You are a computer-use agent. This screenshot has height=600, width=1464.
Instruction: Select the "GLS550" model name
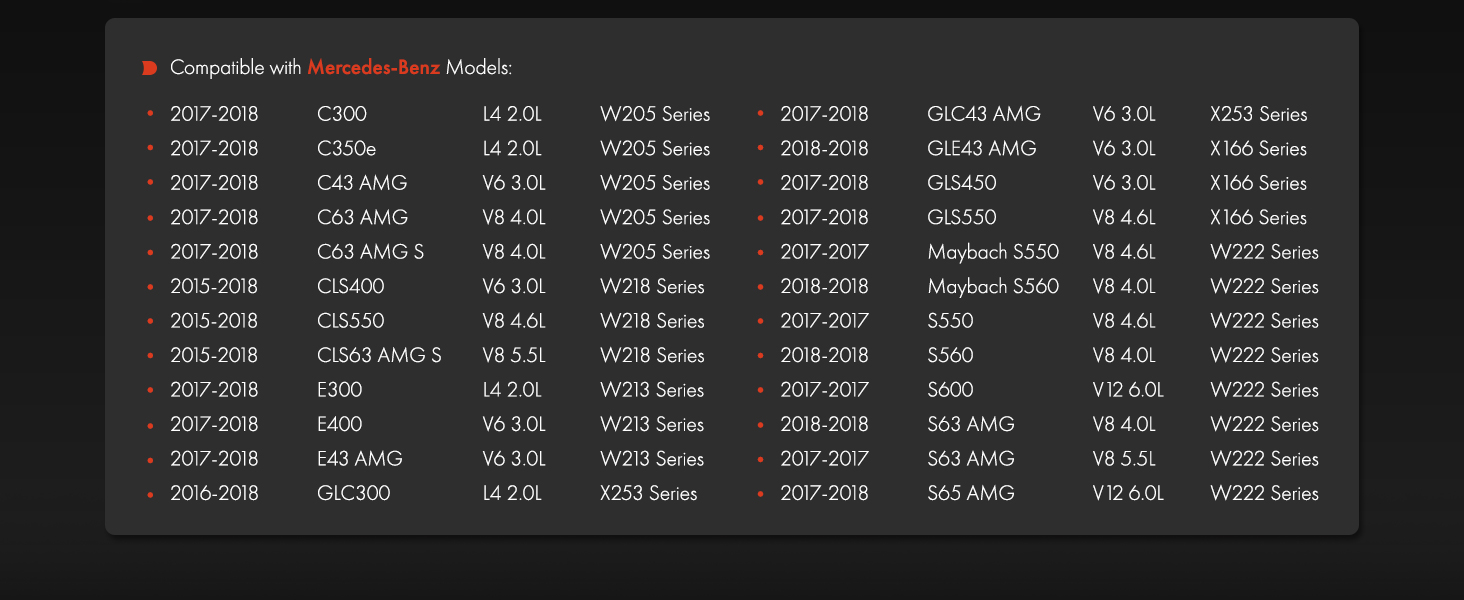pos(962,218)
